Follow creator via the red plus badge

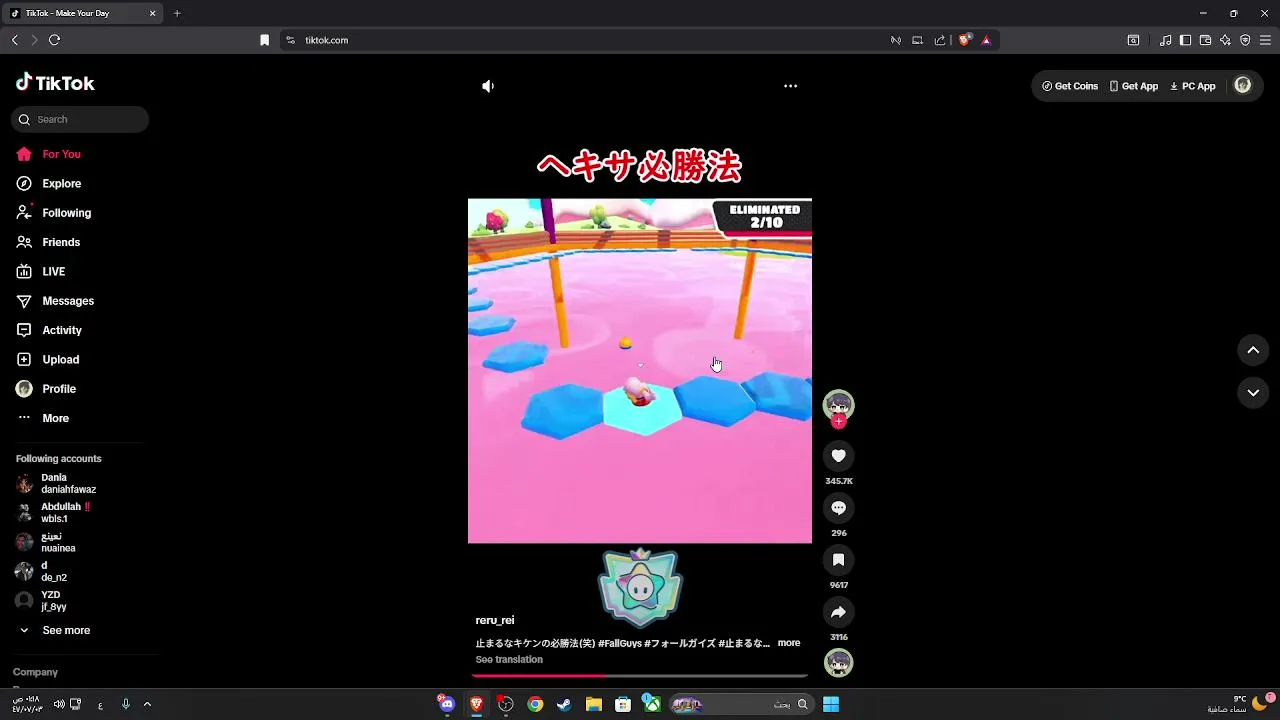838,422
